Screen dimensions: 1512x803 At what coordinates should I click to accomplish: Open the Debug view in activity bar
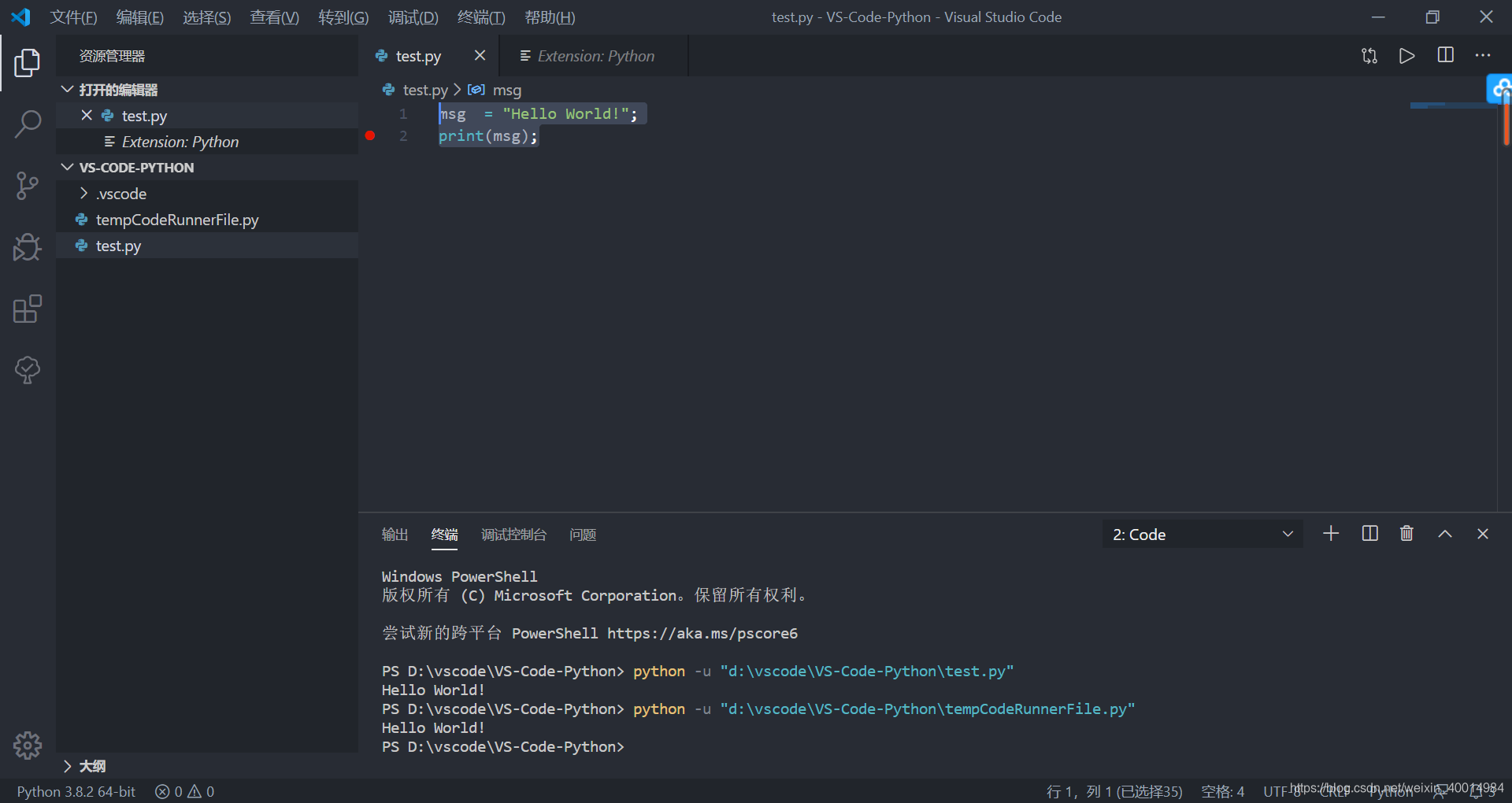[28, 247]
